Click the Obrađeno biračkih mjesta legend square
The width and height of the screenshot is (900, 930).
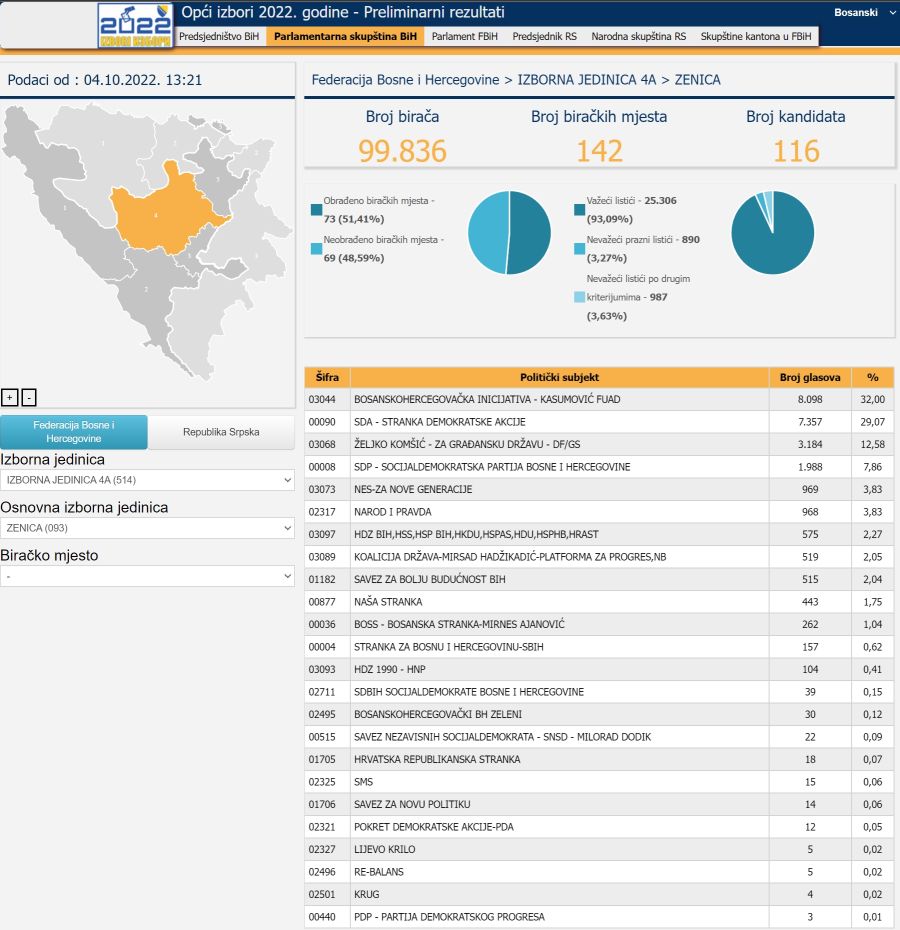click(317, 209)
